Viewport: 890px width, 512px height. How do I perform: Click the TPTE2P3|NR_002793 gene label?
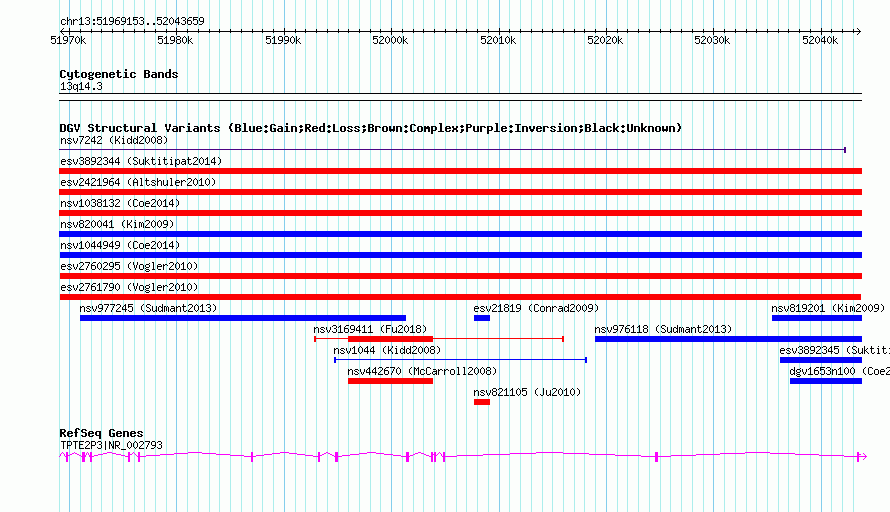[x=111, y=446]
